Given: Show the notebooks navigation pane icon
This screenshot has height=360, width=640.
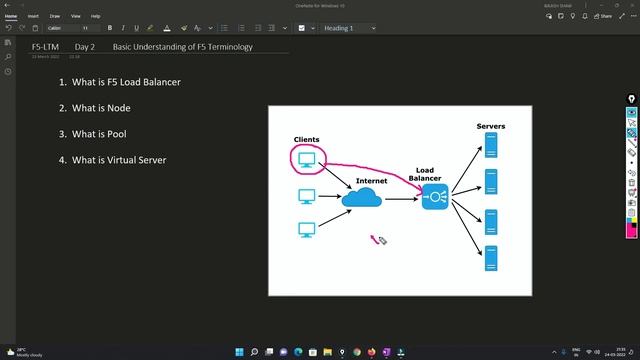Looking at the screenshot, I should 8,42.
